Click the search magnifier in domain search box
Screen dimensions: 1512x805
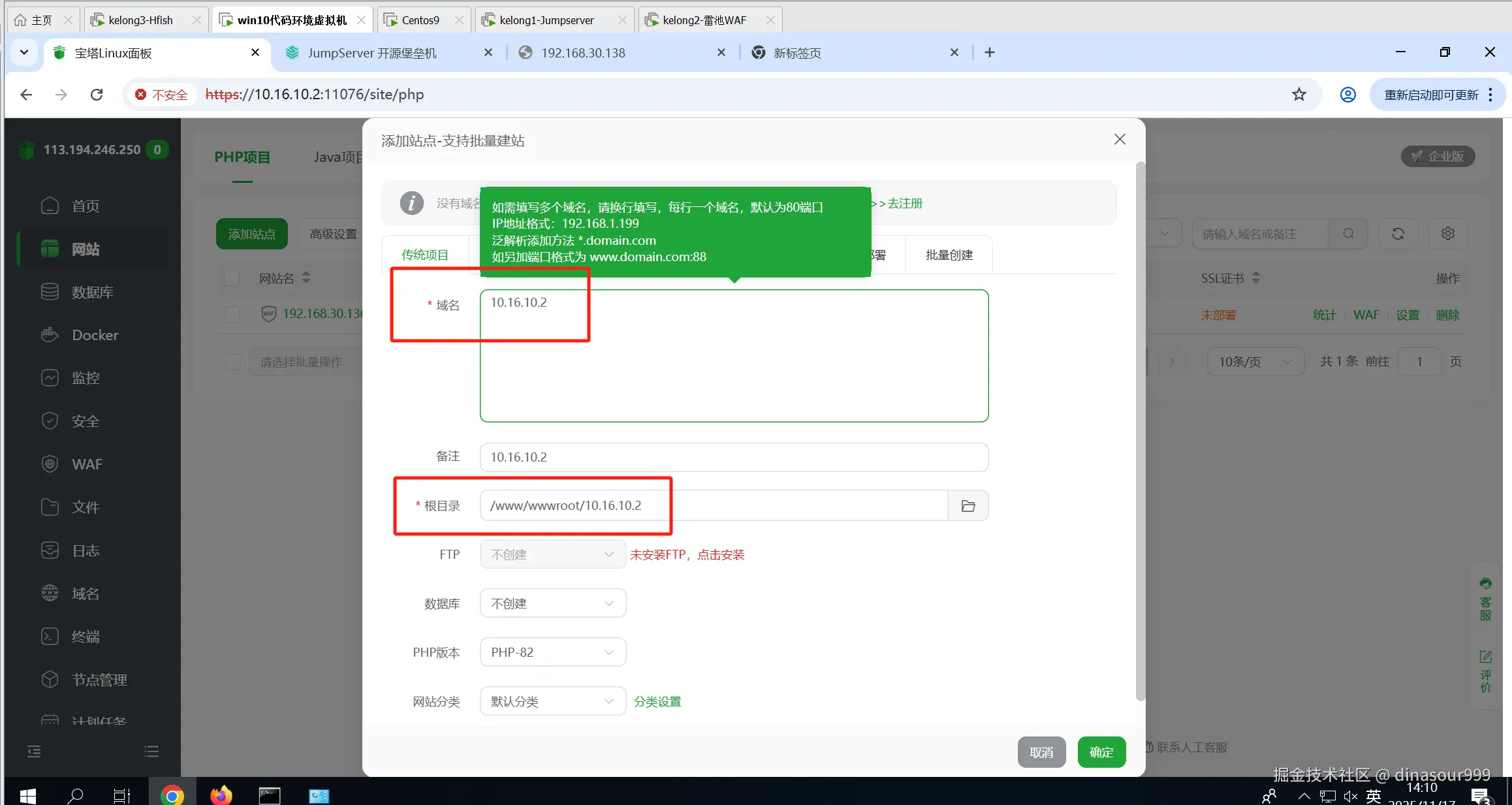coord(1348,234)
